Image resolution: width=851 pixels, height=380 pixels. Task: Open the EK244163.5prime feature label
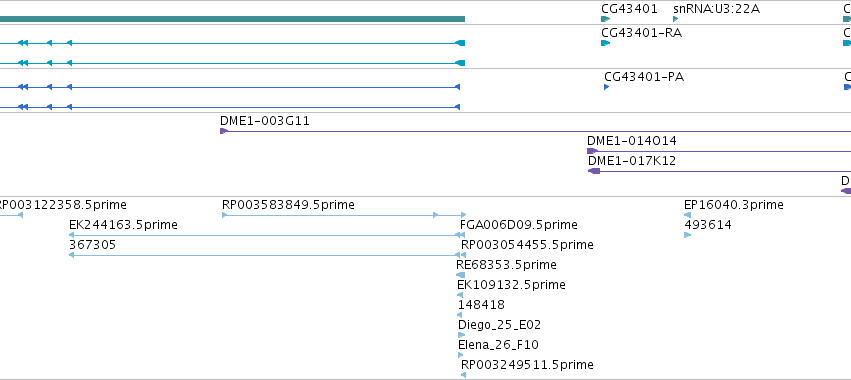(123, 225)
